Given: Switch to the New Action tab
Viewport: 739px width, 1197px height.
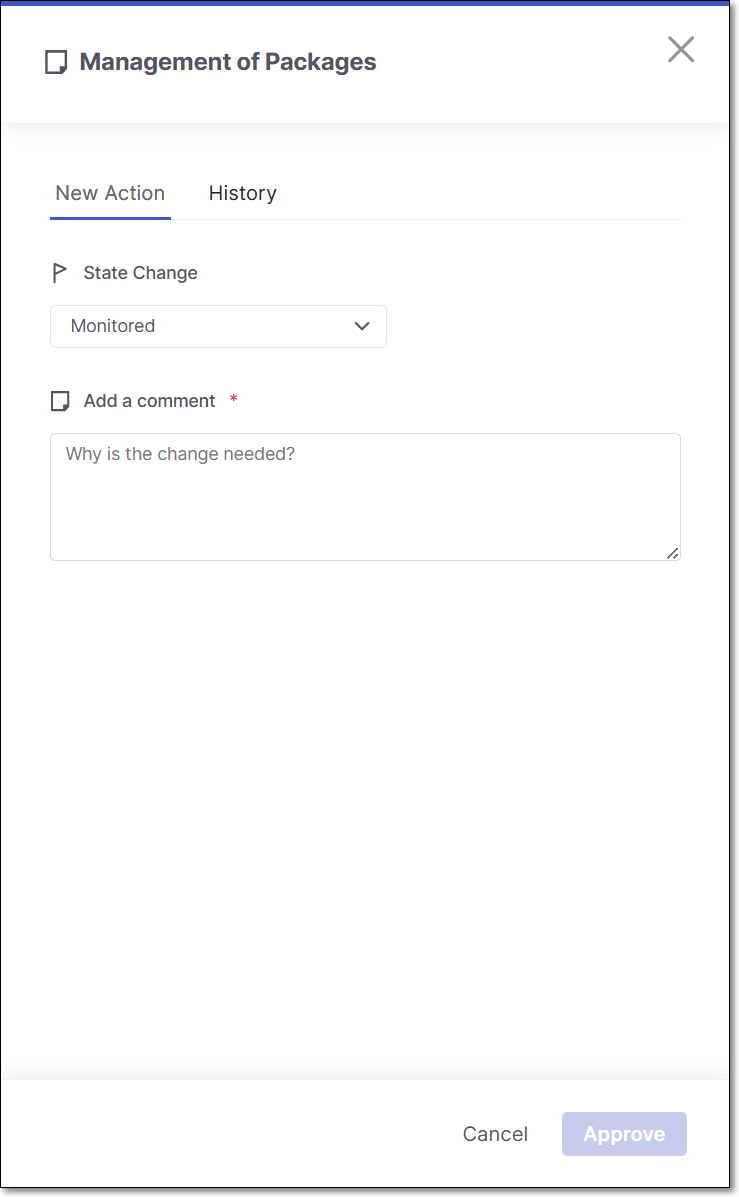Looking at the screenshot, I should pos(110,193).
